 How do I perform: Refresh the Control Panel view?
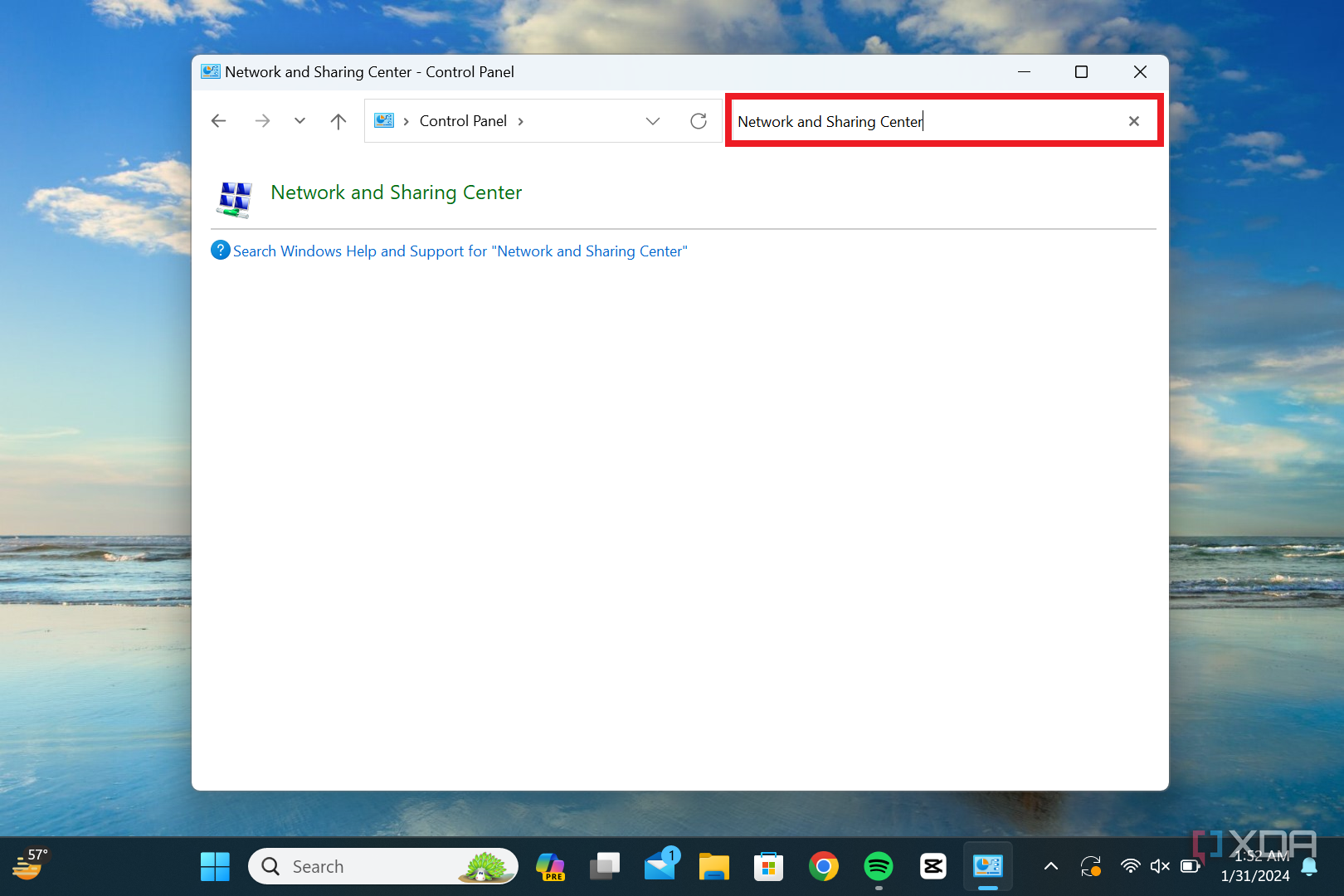699,121
